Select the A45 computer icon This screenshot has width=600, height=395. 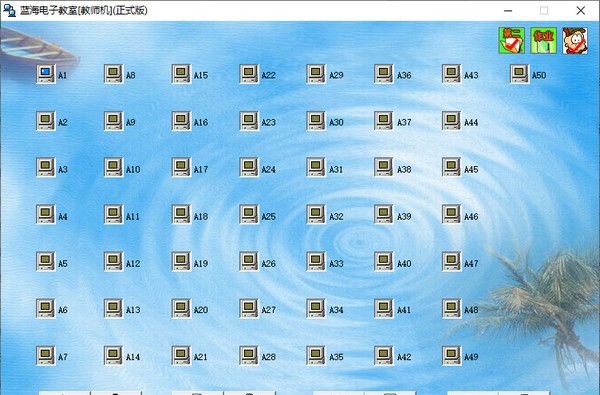(452, 168)
